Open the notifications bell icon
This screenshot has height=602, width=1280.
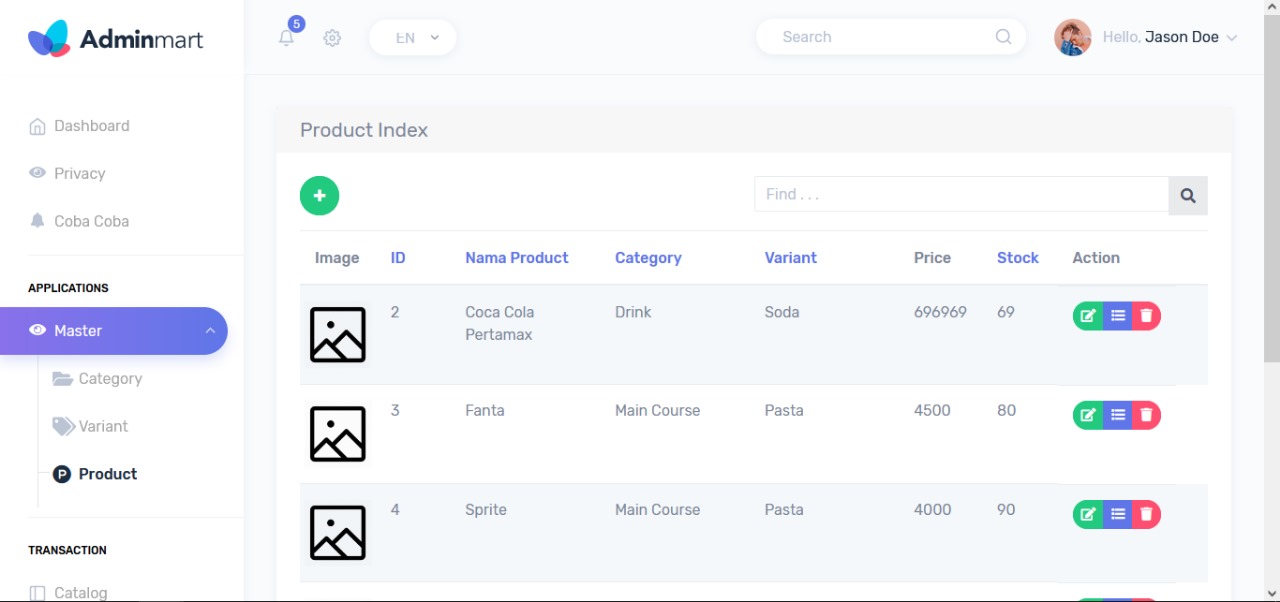[x=287, y=38]
